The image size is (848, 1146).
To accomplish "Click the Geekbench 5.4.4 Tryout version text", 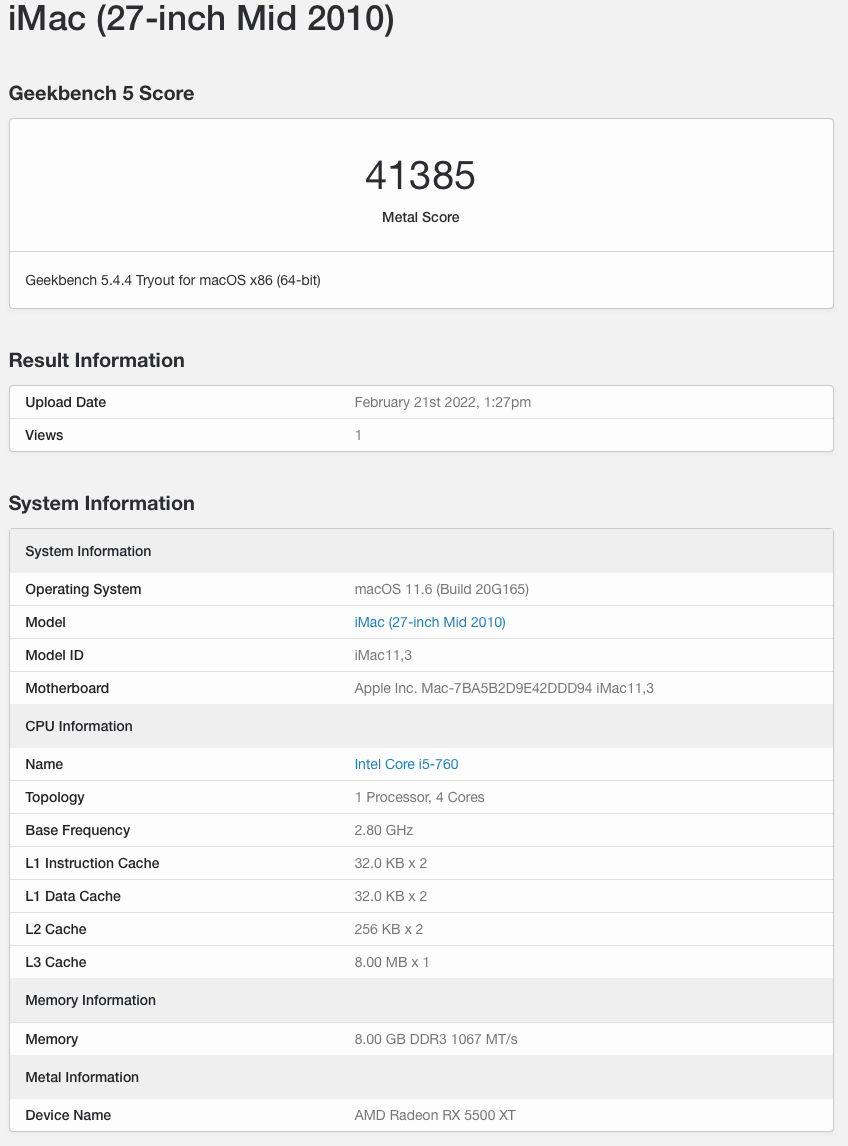I will [173, 280].
